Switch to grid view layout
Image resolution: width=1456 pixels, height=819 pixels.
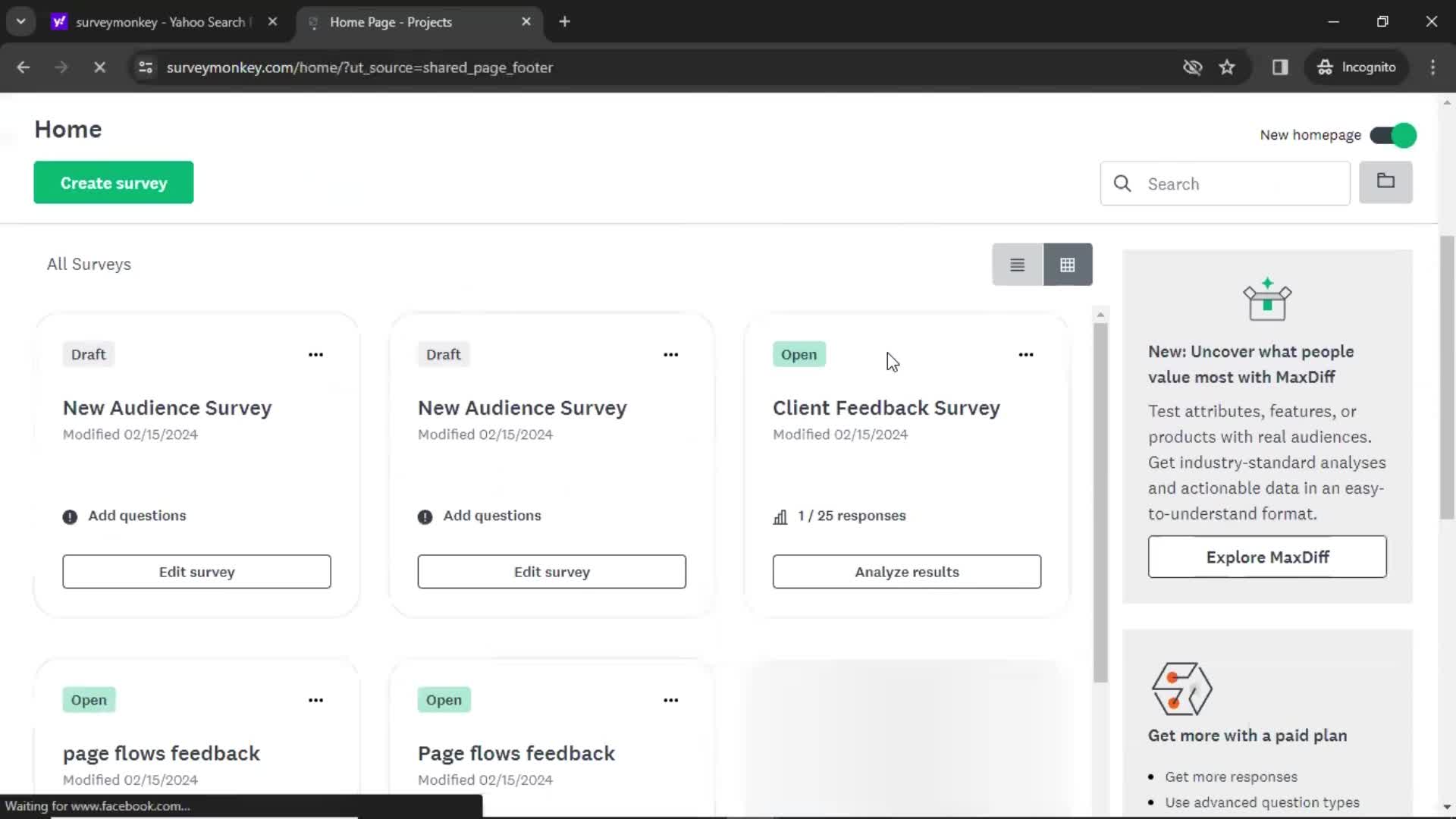(x=1068, y=265)
